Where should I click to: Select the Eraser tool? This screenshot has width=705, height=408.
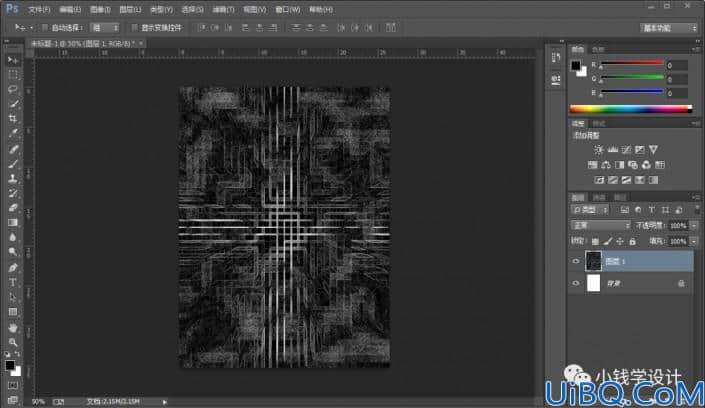(13, 208)
